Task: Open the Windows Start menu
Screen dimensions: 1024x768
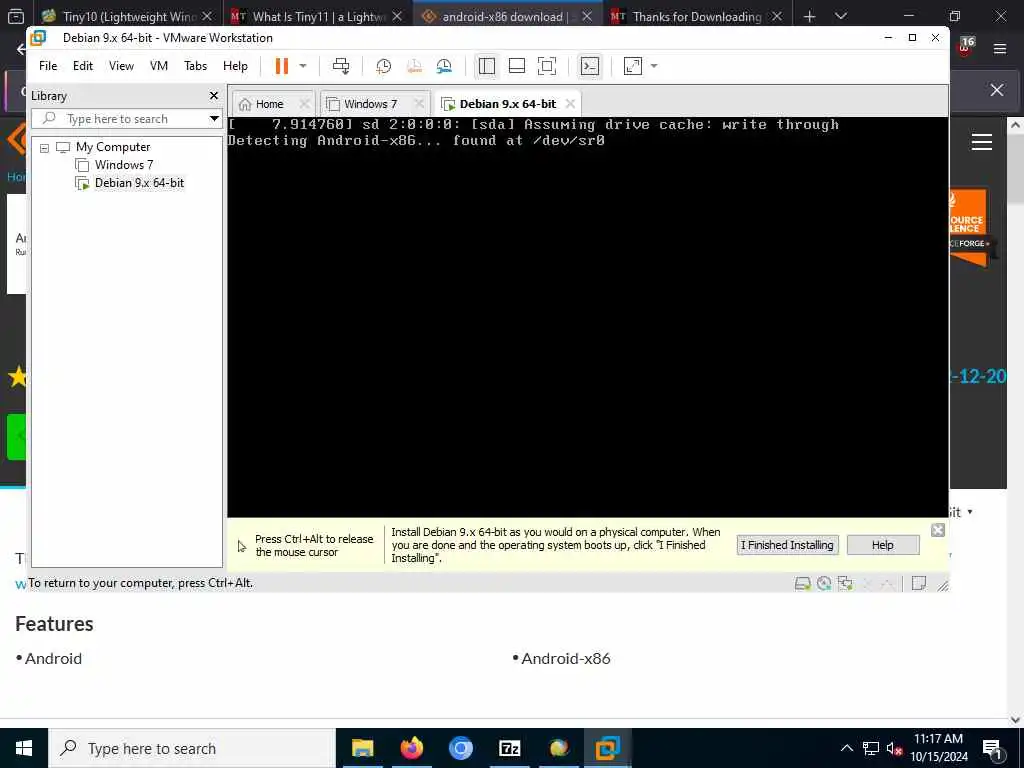Action: click(24, 748)
